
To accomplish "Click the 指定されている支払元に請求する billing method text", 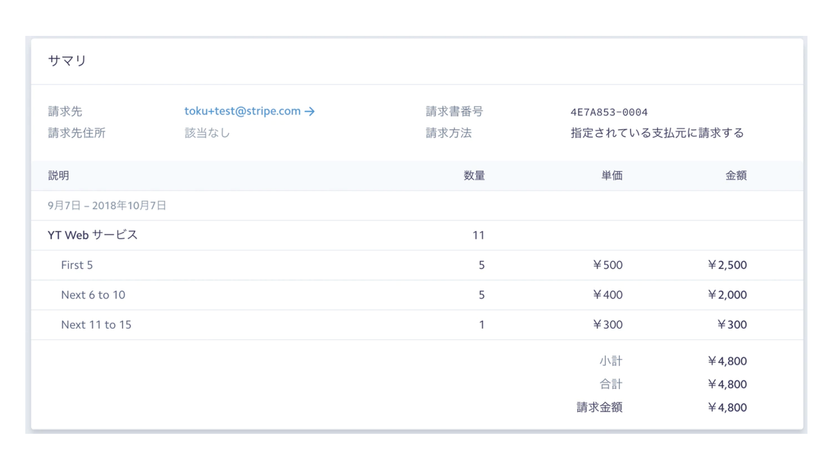I will coord(657,133).
